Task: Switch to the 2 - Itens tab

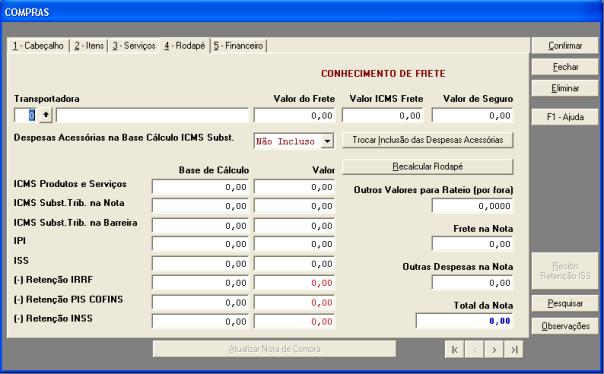Action: pyautogui.click(x=89, y=45)
